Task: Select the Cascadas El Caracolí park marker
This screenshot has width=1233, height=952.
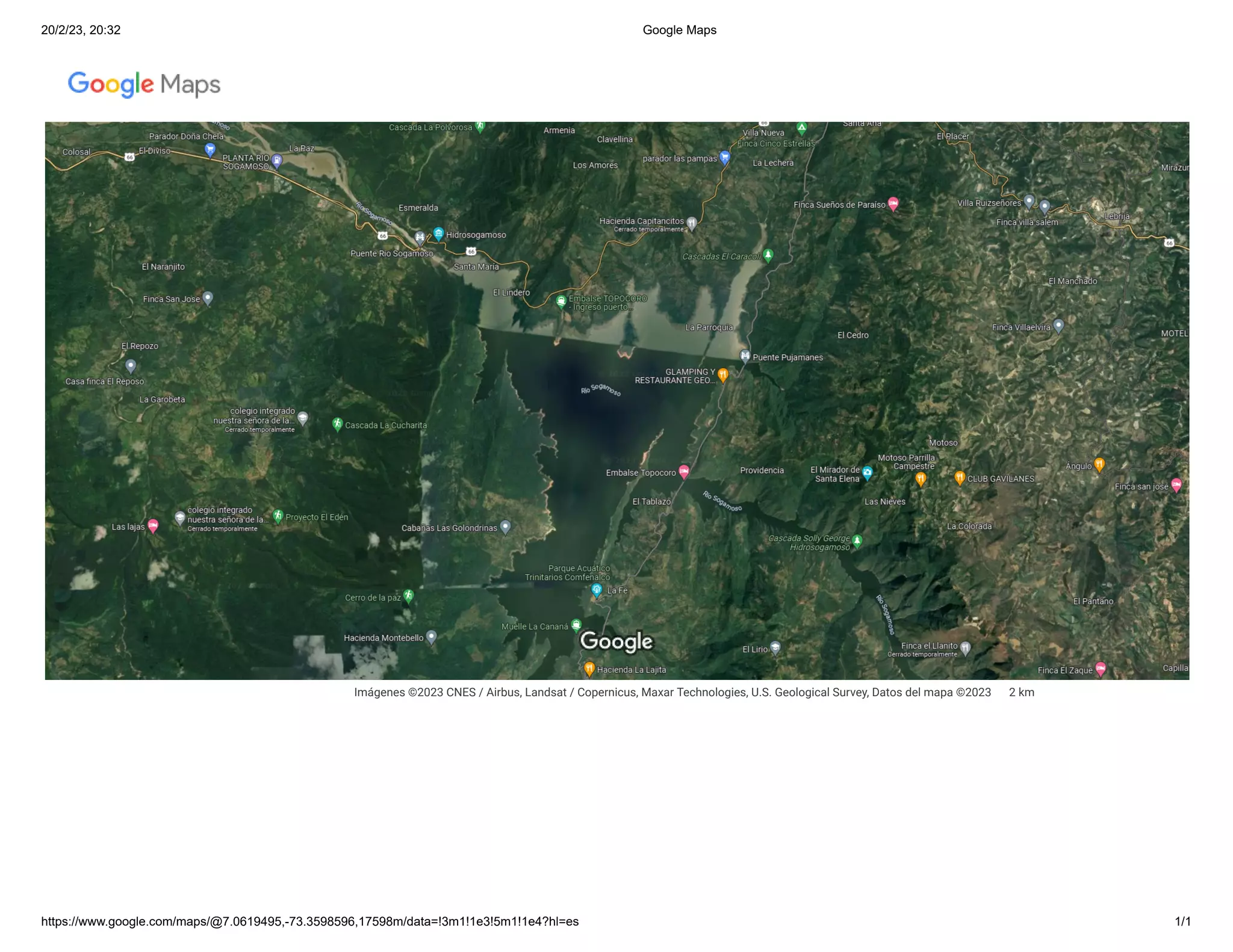Action: 768,255
